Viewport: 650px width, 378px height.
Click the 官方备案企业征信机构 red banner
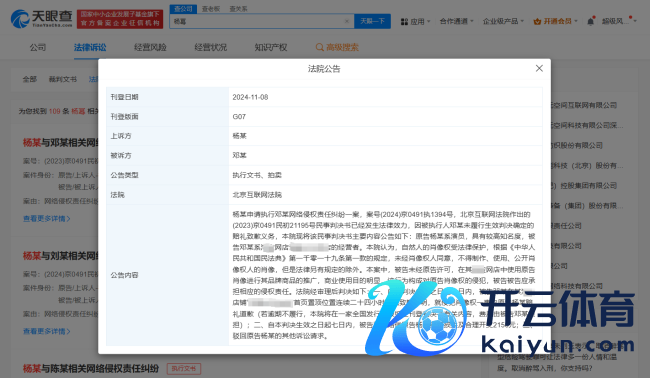120,19
